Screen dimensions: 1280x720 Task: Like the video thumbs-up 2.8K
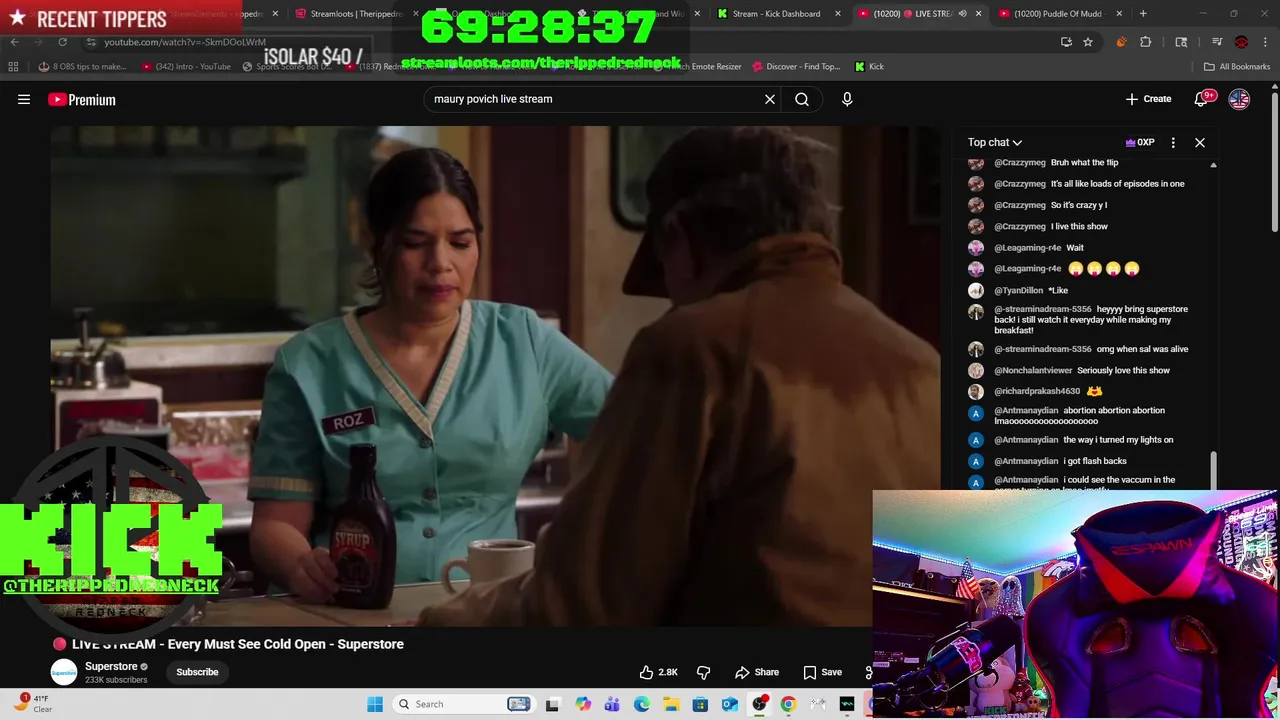pos(658,672)
